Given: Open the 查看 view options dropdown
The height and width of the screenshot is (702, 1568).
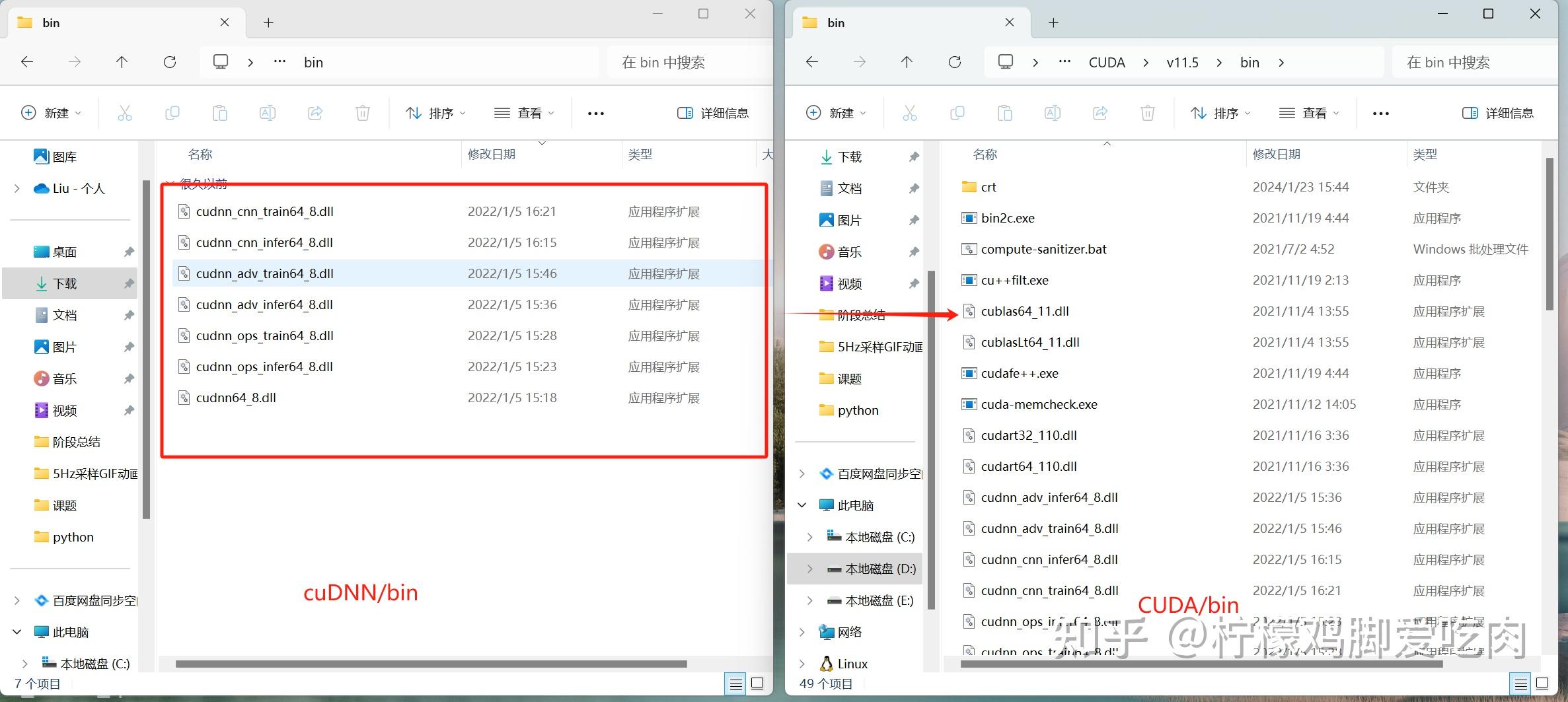Looking at the screenshot, I should coord(524,112).
